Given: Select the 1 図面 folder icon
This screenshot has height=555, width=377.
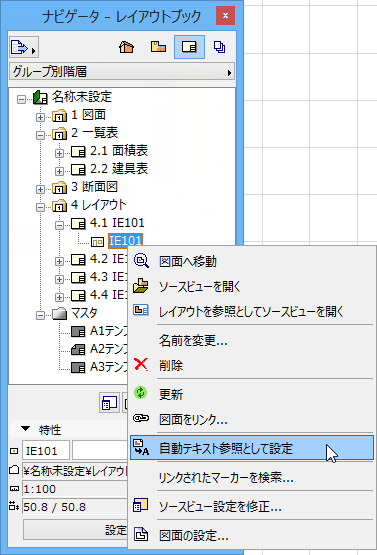Looking at the screenshot, I should pyautogui.click(x=59, y=116).
